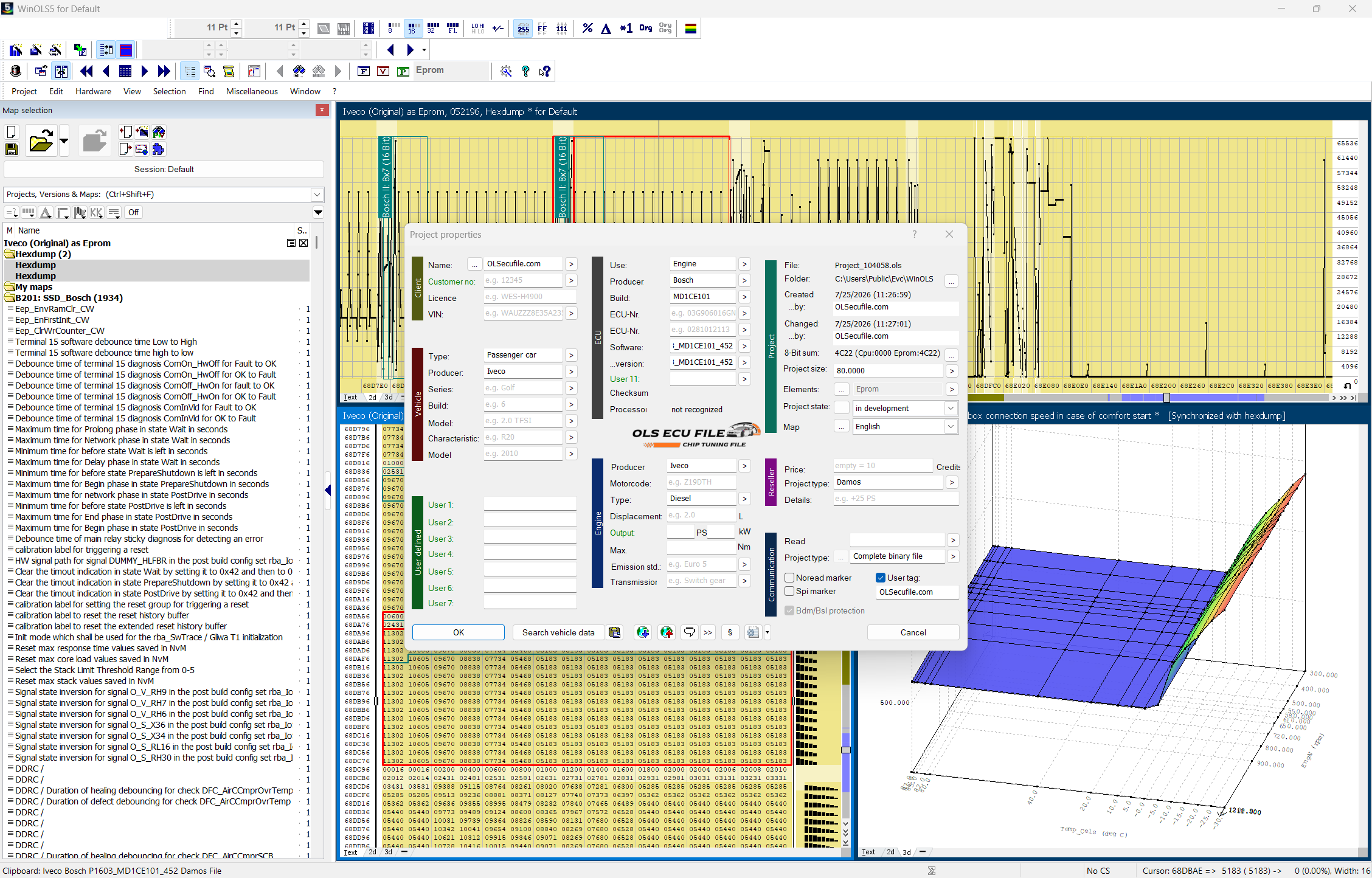Open the vehicle Type chooser for Passenger car
1372x878 pixels.
pos(571,355)
